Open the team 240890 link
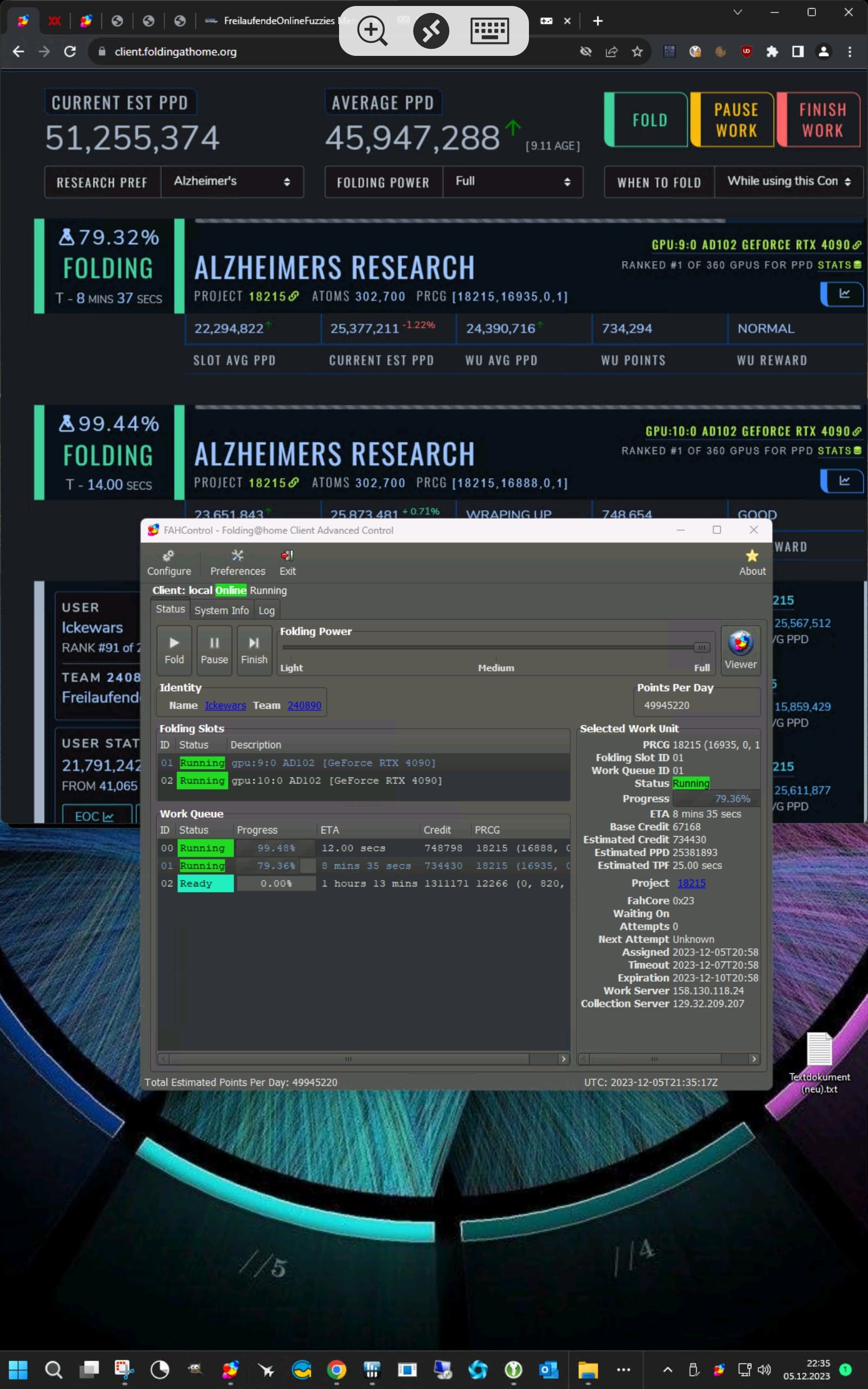This screenshot has height=1389, width=868. 304,705
